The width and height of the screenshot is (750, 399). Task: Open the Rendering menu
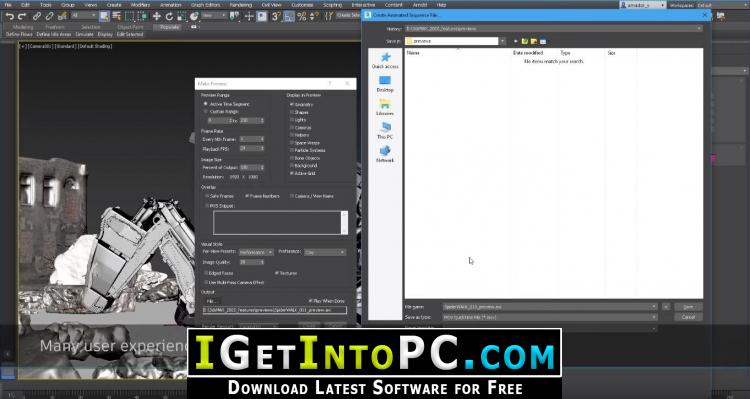(x=241, y=5)
